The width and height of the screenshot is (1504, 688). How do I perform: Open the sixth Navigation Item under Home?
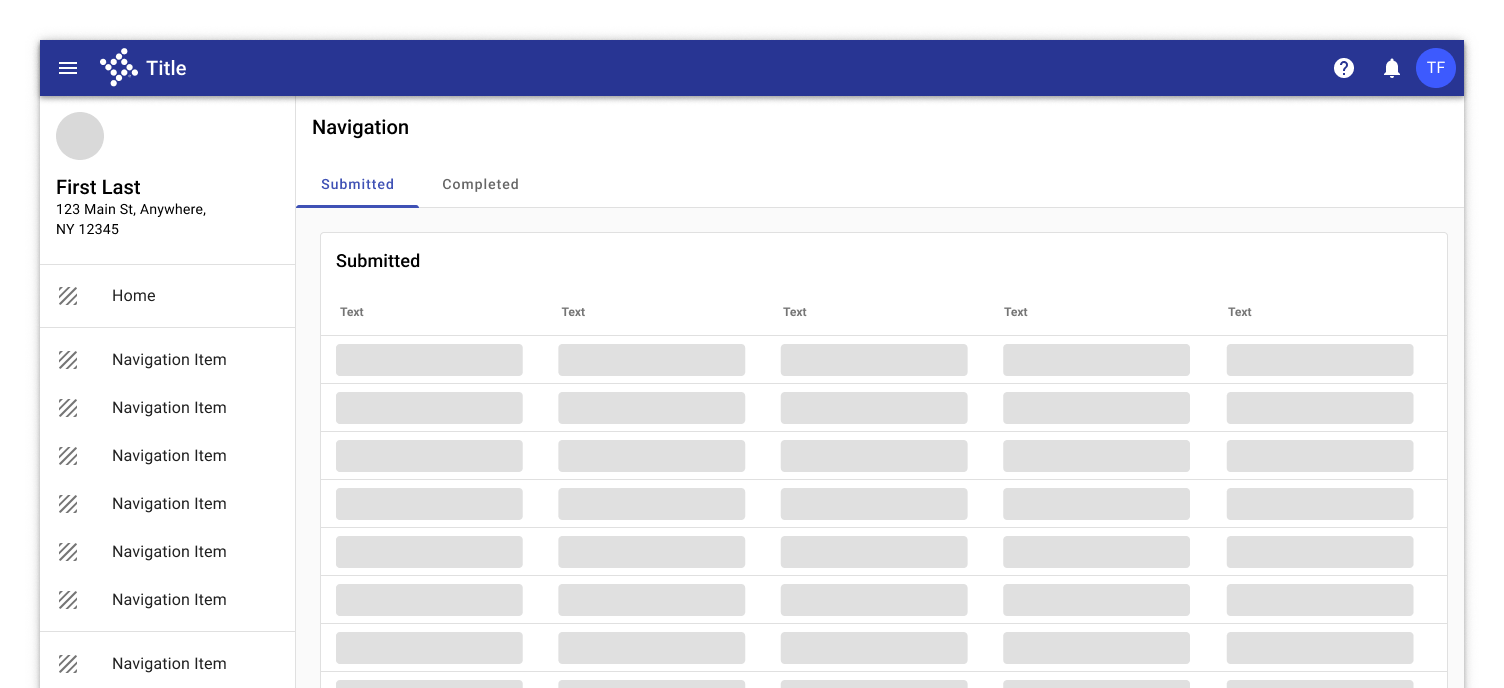(x=168, y=600)
